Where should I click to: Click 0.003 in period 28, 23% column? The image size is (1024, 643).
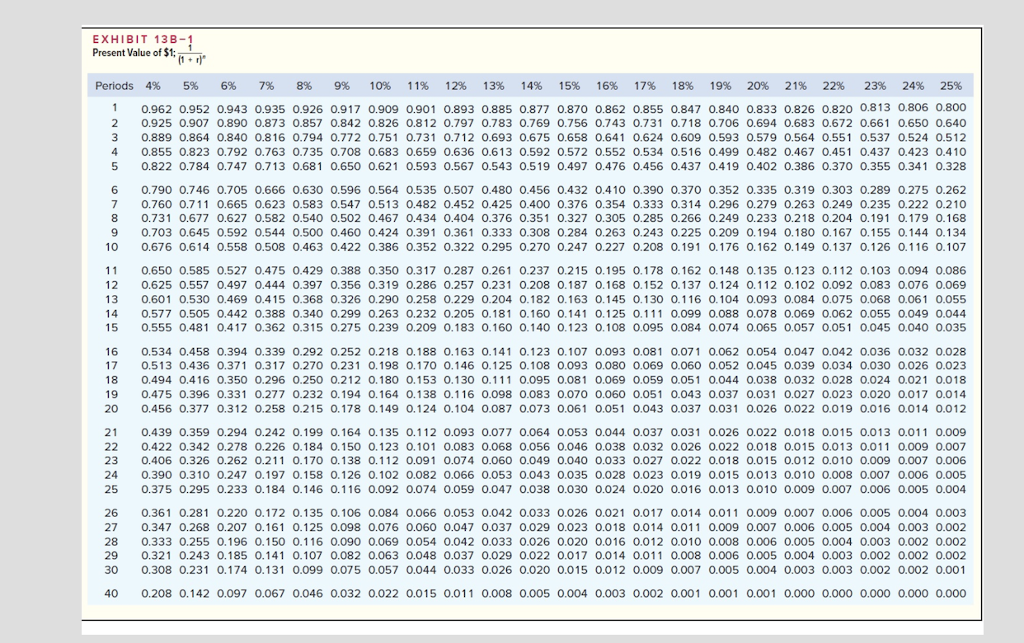point(875,541)
